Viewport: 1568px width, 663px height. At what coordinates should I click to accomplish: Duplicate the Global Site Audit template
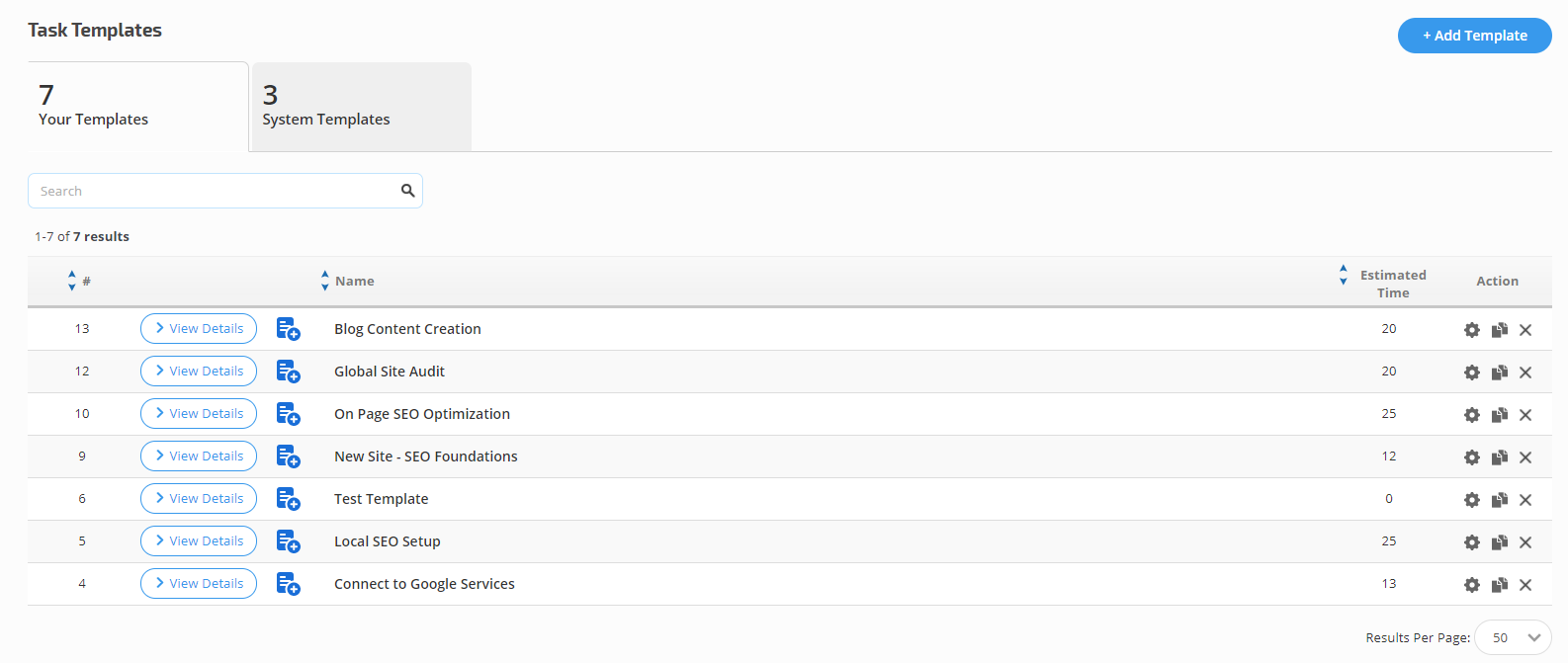pyautogui.click(x=1499, y=373)
